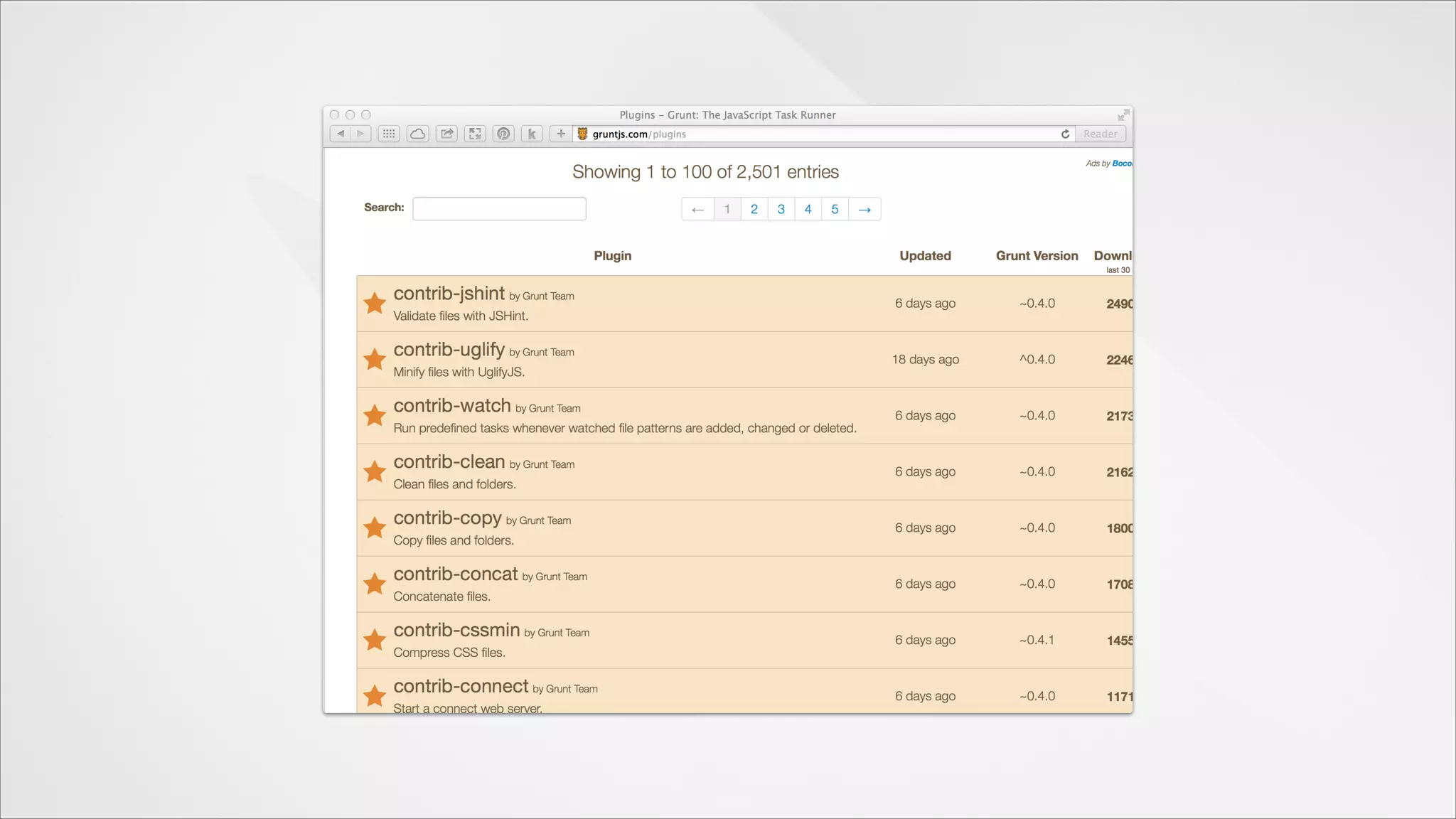
Task: Click '18 days ago' in contrib-uglify row
Action: pyautogui.click(x=926, y=359)
